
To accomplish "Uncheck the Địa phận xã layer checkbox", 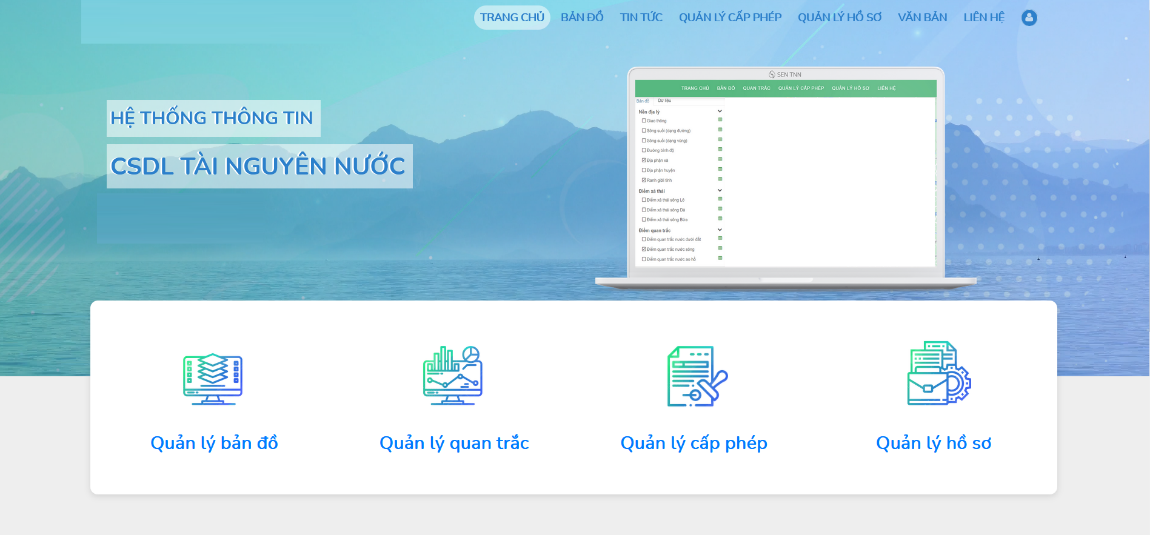I will pyautogui.click(x=644, y=160).
